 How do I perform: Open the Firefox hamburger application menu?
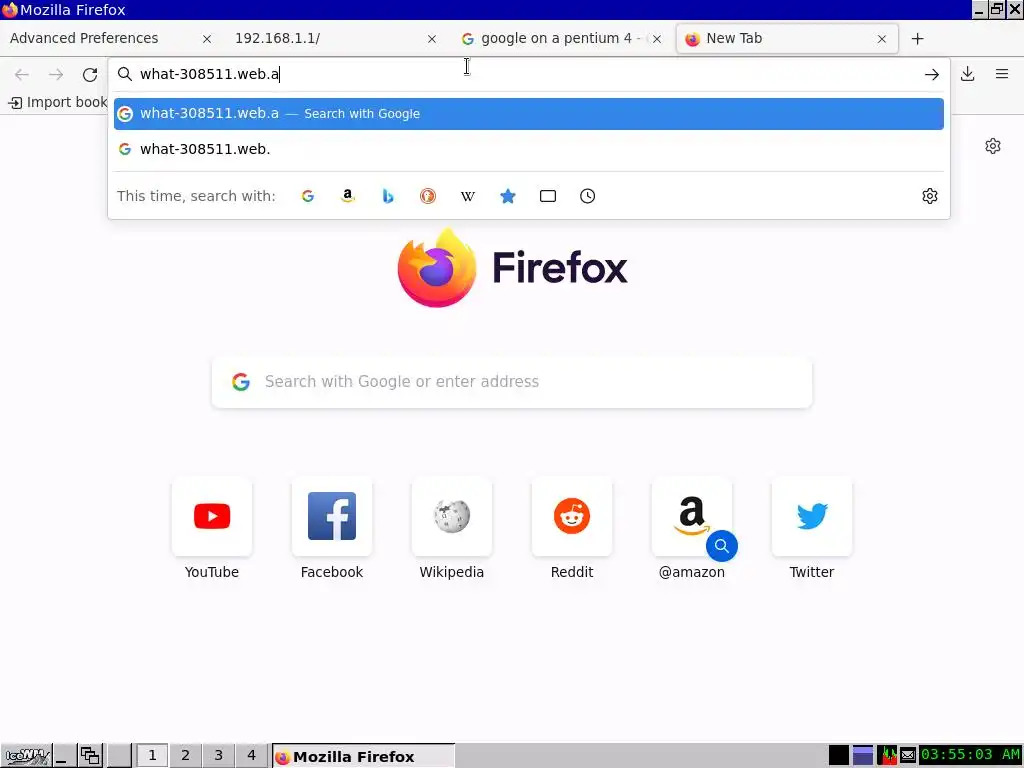pos(1002,74)
